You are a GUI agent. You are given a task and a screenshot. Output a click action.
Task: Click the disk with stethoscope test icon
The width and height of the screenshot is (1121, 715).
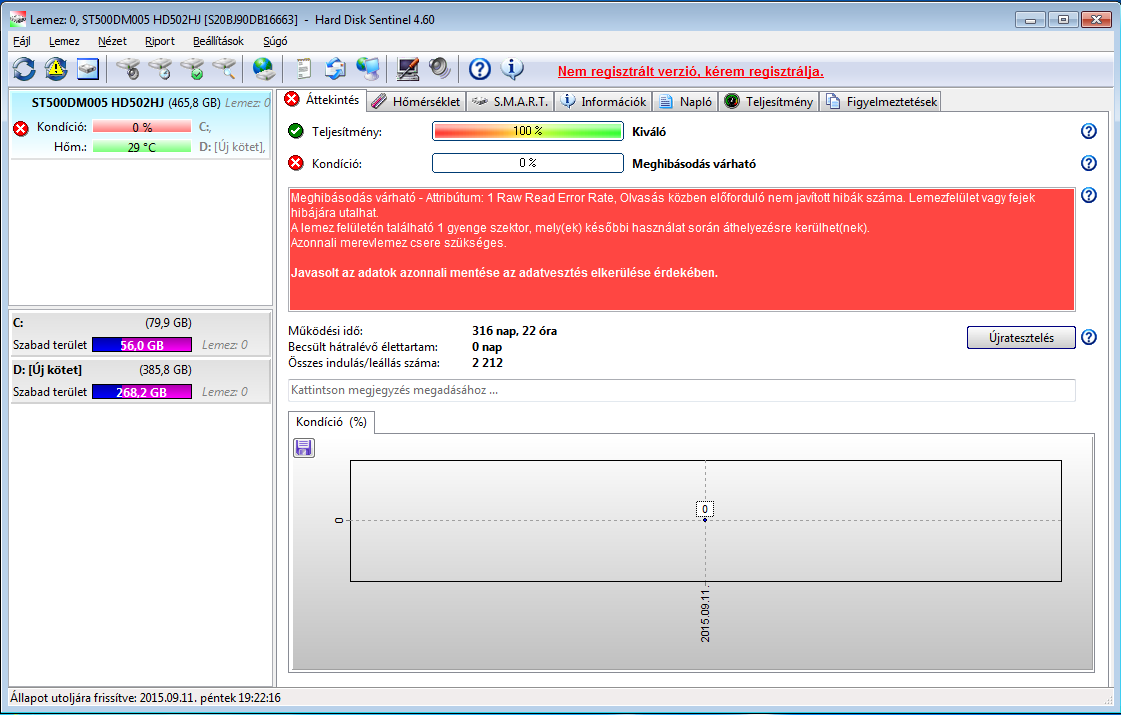point(128,69)
